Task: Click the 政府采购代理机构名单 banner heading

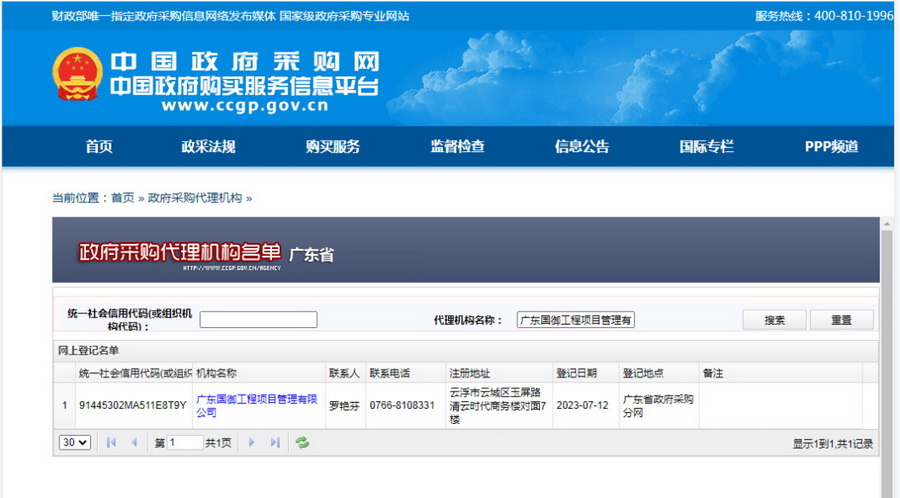Action: coord(180,252)
